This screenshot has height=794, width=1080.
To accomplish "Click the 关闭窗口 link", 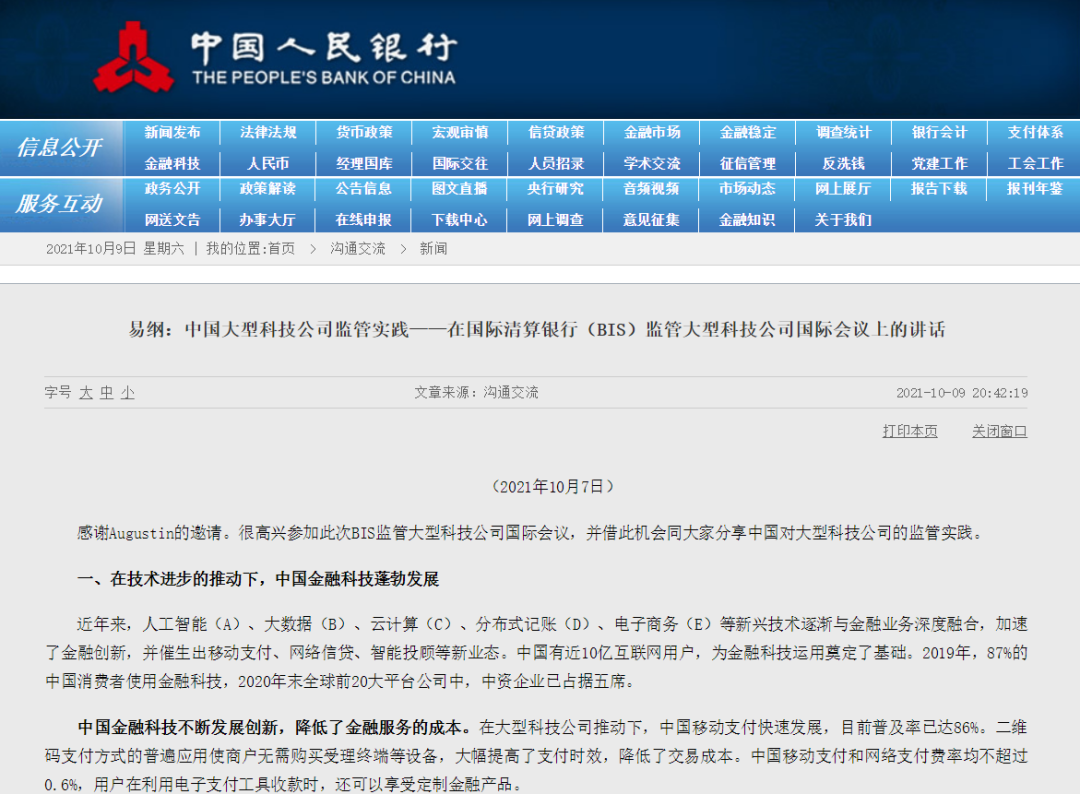I will tap(999, 431).
